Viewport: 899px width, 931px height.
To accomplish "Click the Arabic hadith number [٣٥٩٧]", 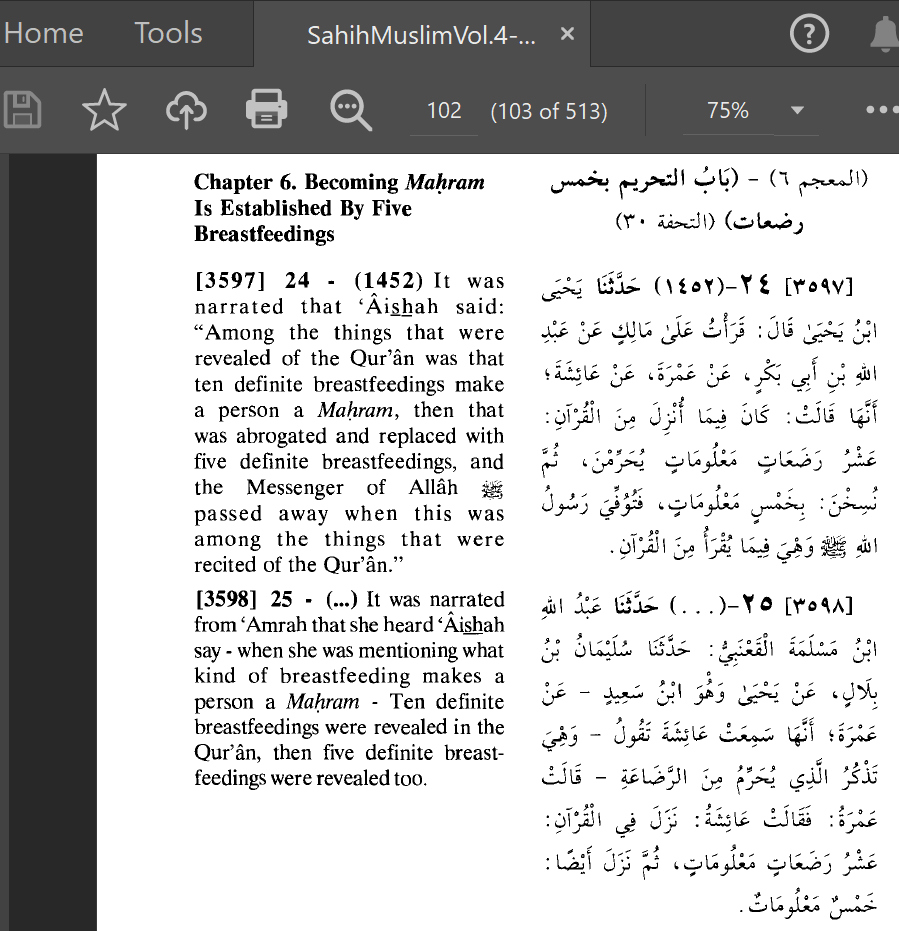I will click(x=819, y=287).
